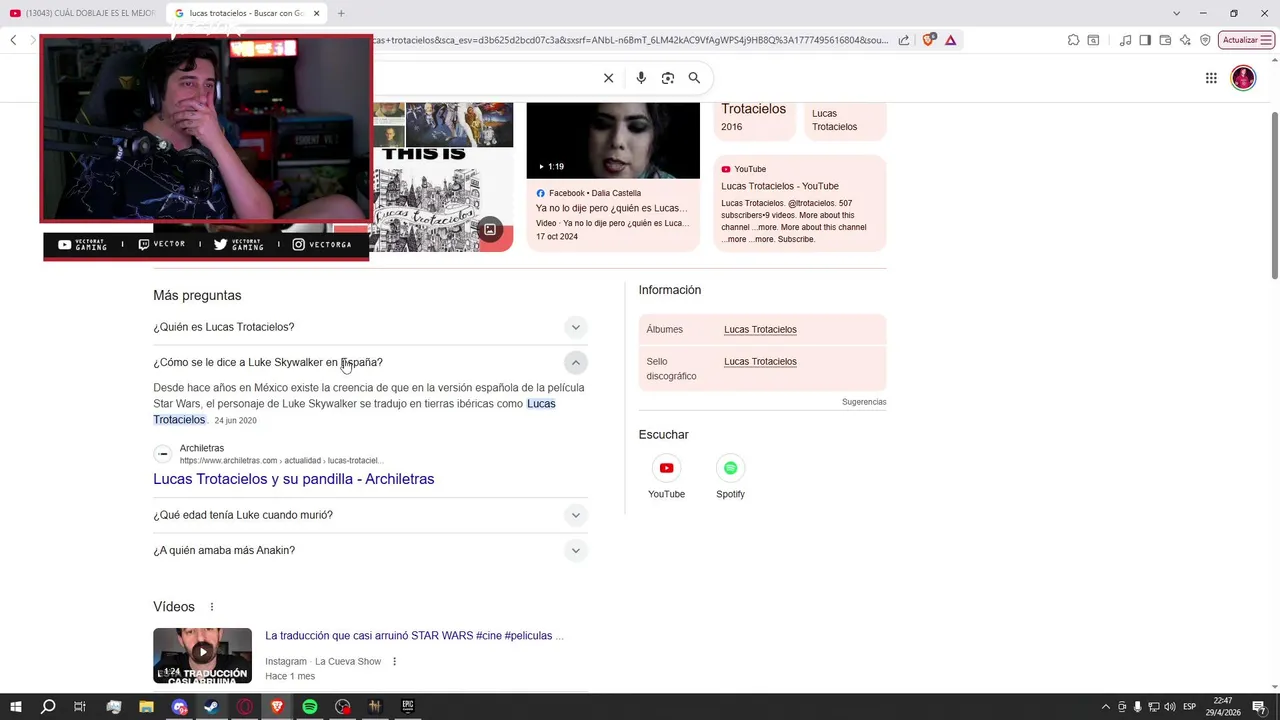
Task: Open Opera GX from the taskbar
Action: coord(244,707)
